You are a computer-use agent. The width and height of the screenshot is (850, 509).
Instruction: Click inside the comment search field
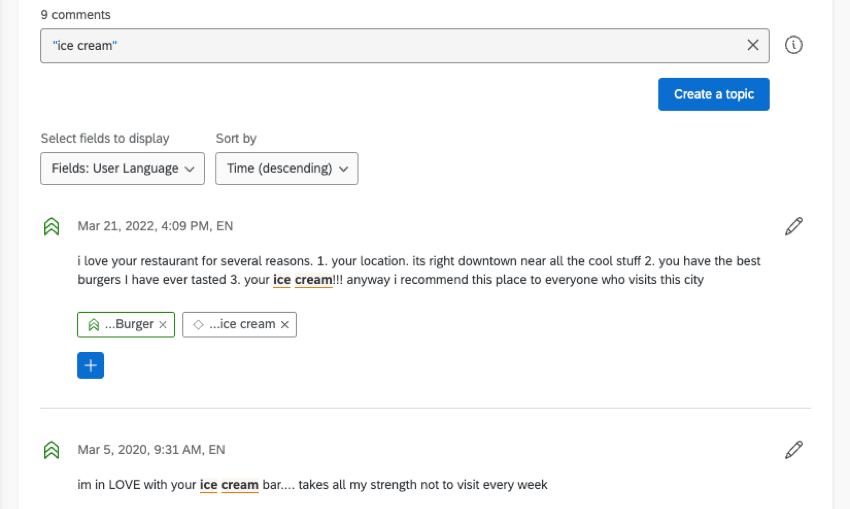point(390,45)
